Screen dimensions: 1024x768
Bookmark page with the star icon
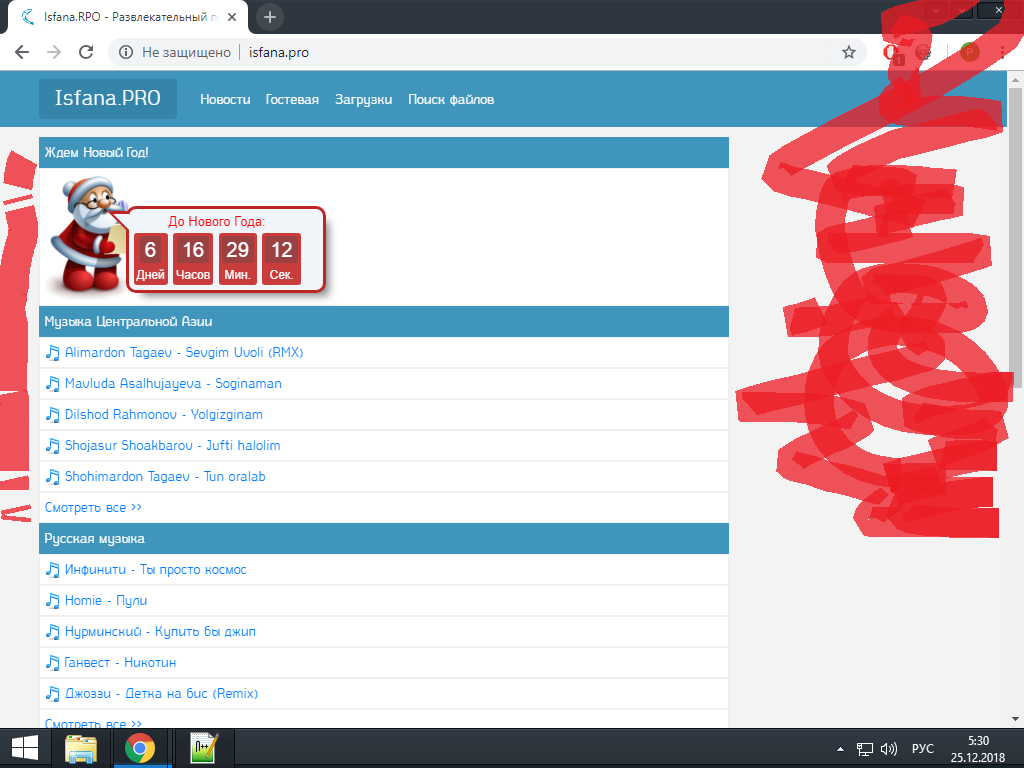click(x=848, y=52)
